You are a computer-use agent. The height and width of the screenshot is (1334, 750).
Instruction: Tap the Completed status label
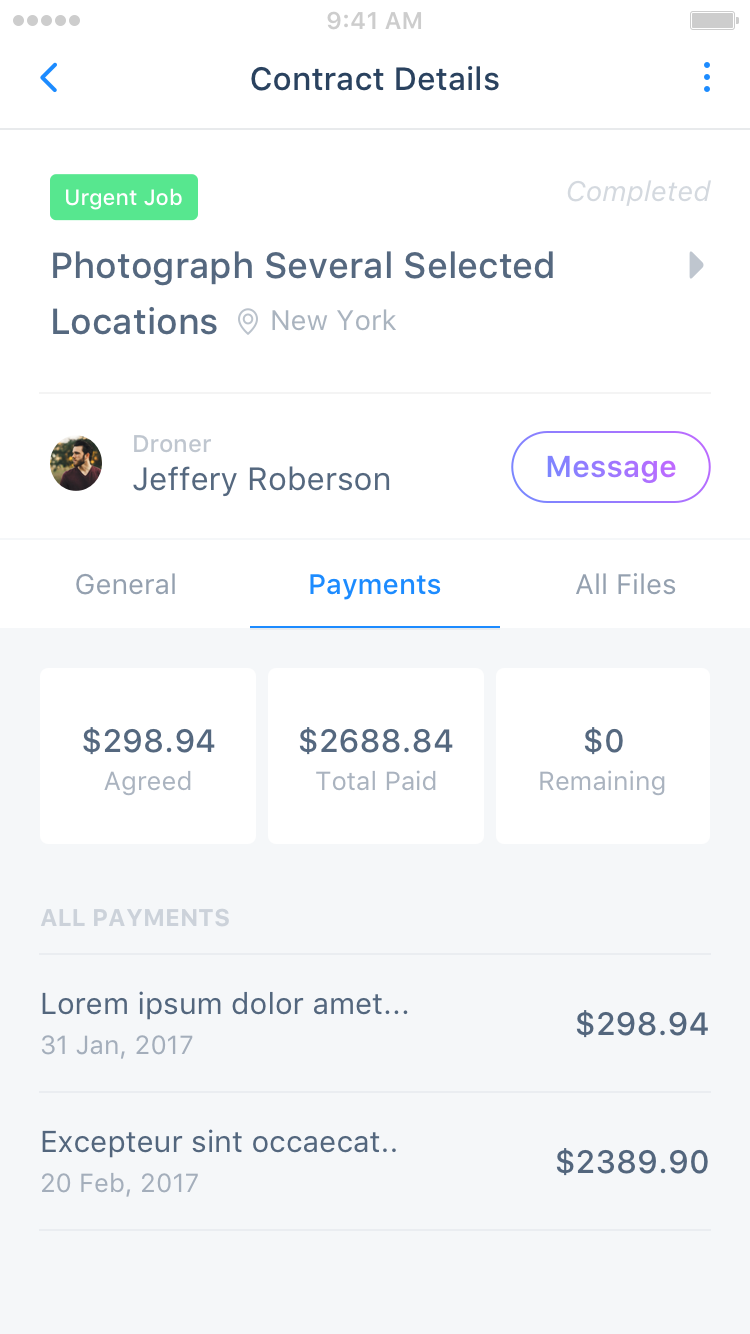coord(638,192)
